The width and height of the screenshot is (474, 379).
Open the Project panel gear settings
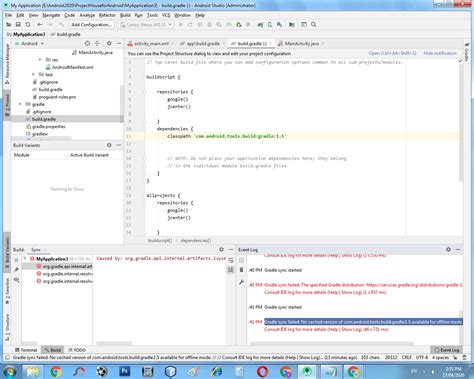109,43
